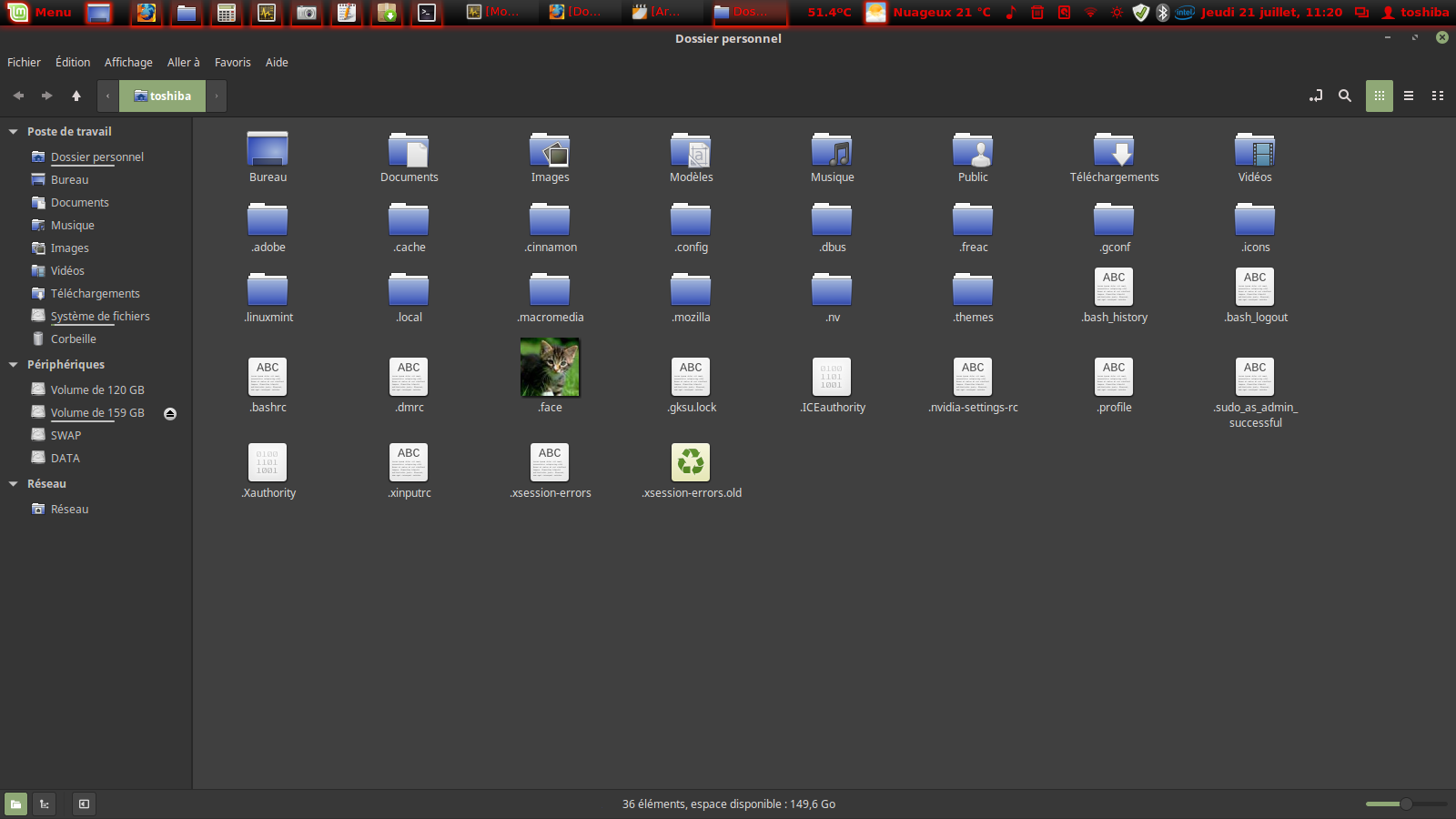Select the icon grid view mode

pos(1379,96)
